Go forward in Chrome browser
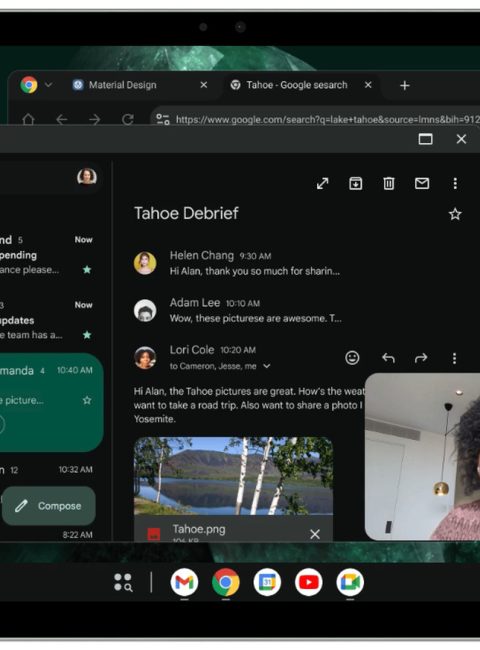 click(x=95, y=119)
